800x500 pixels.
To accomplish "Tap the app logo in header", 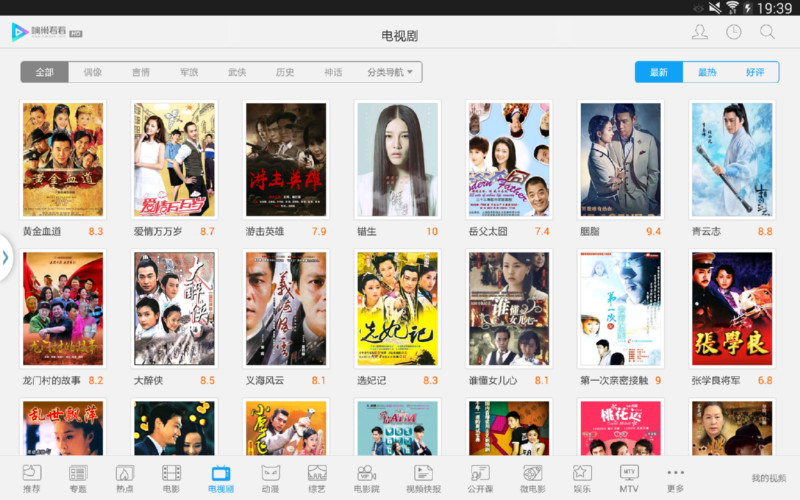I will point(46,32).
